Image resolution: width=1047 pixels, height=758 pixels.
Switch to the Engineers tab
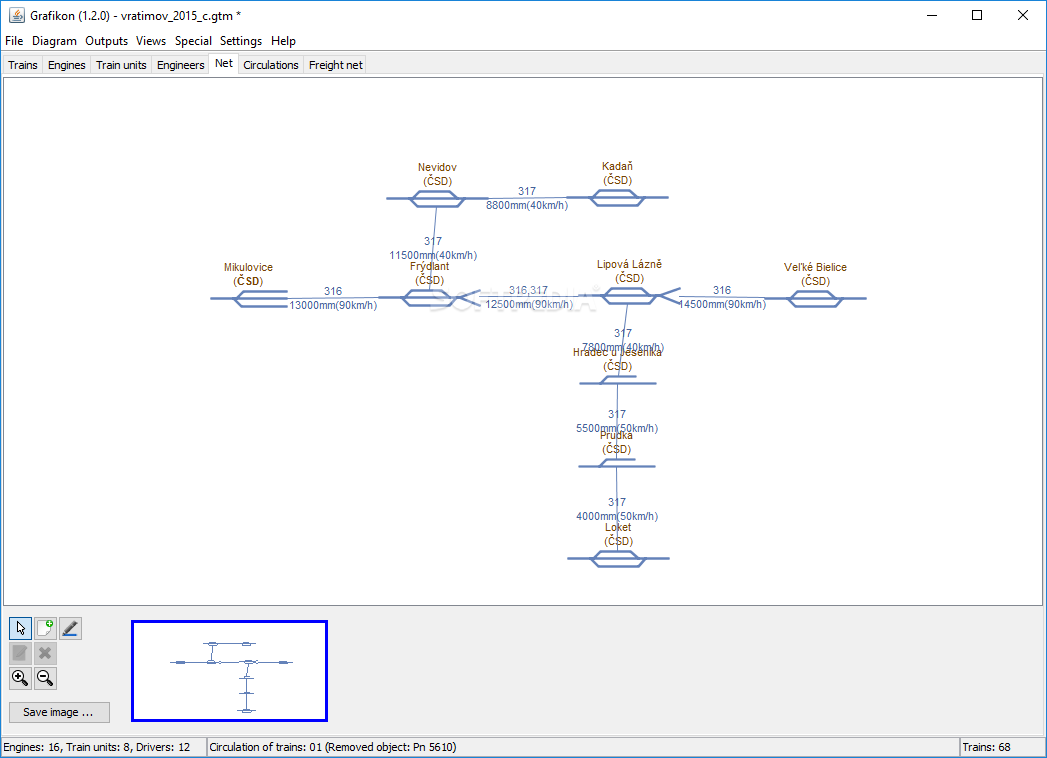(180, 65)
